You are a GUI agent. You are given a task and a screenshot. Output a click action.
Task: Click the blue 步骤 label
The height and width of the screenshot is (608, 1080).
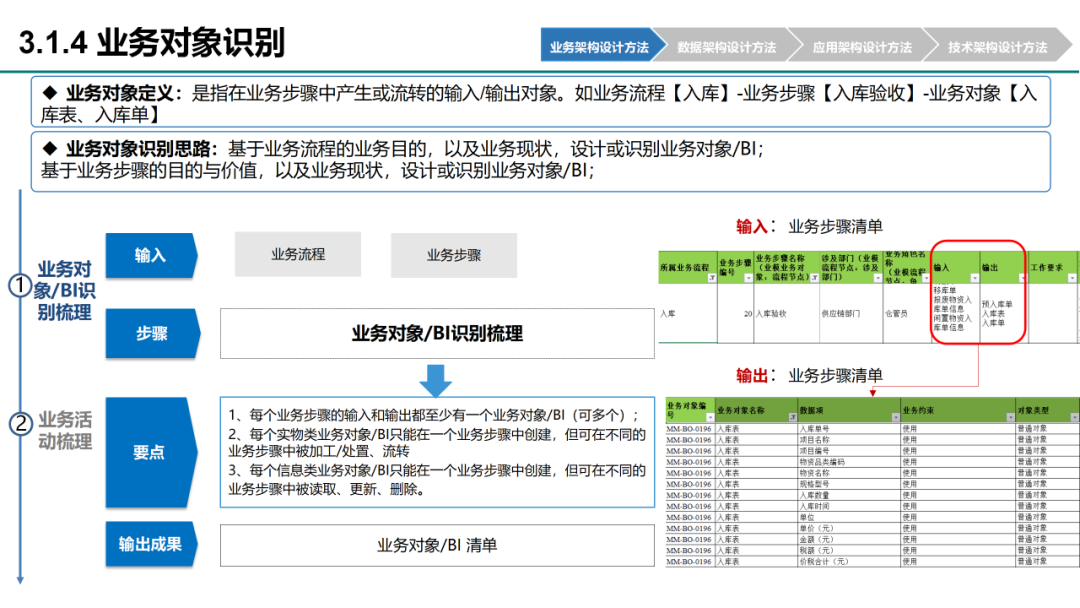(x=151, y=333)
